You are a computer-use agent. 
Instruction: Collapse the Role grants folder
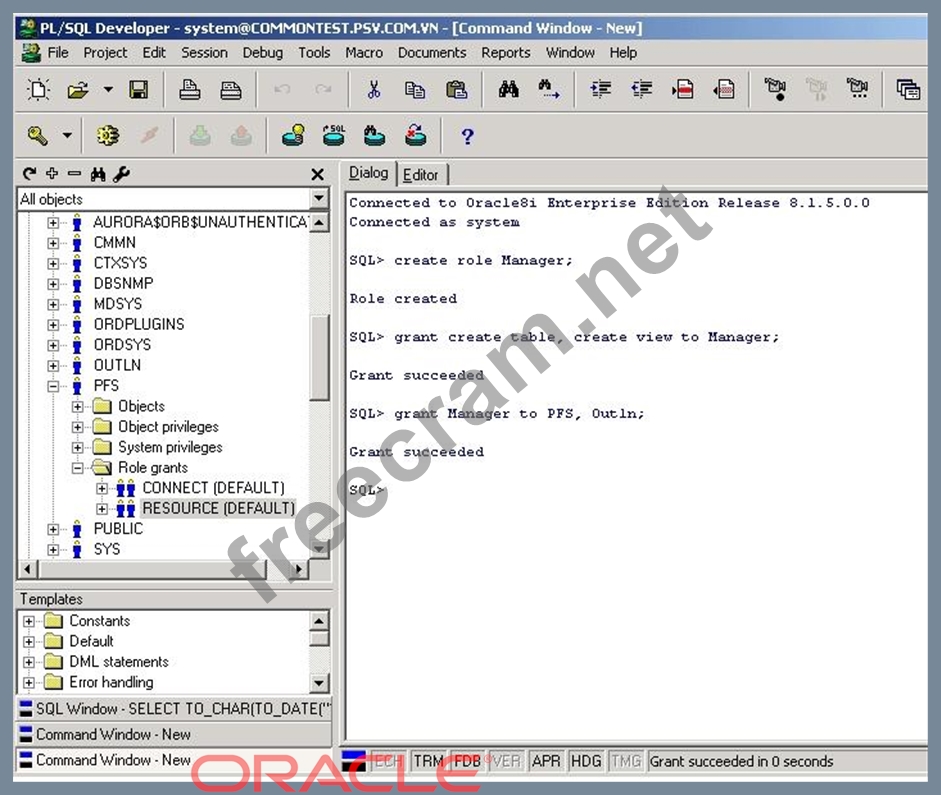tap(77, 467)
